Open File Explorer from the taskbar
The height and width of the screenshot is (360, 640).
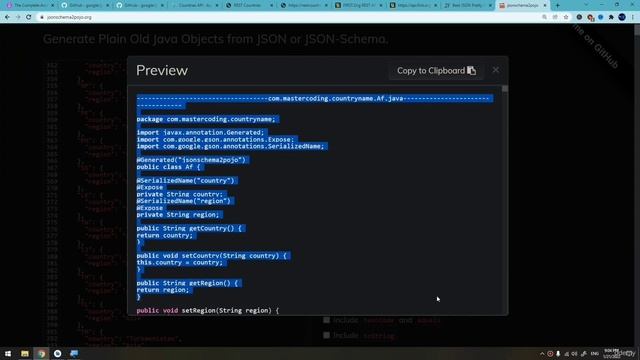click(x=24, y=353)
